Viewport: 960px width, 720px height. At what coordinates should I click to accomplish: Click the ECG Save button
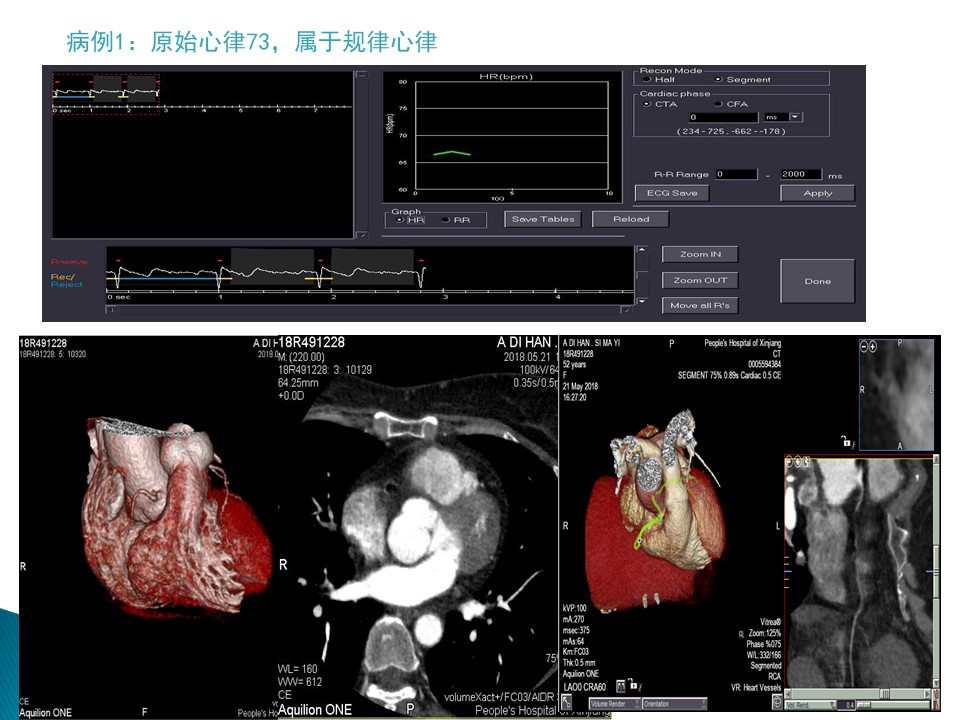click(x=671, y=193)
